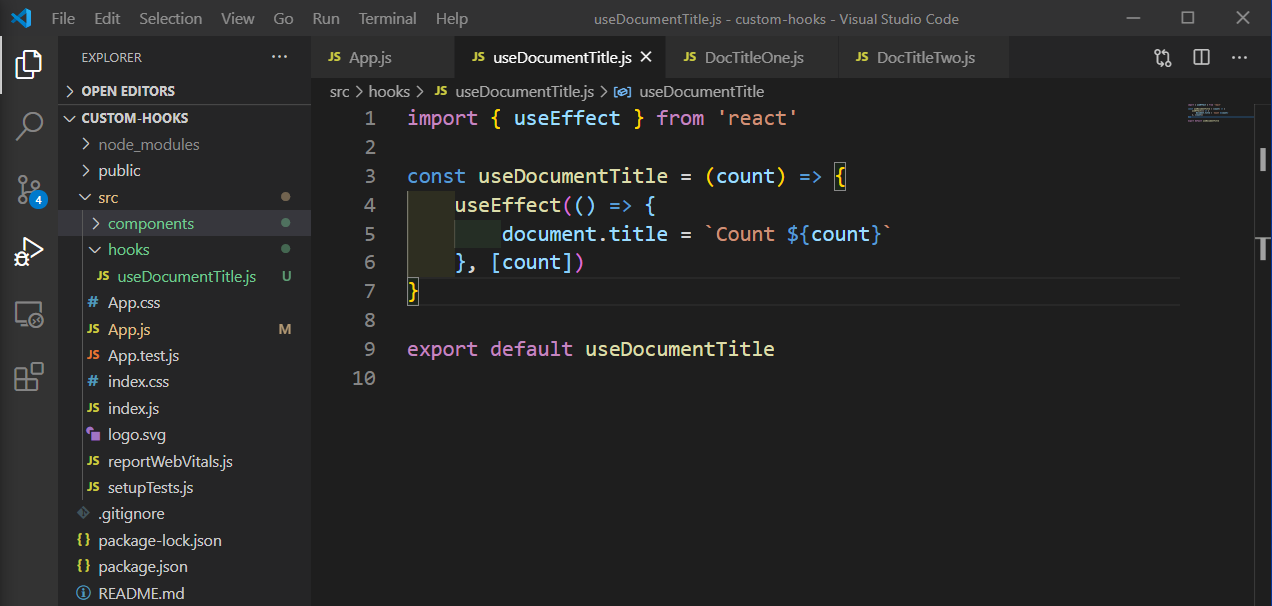
Task: Switch to the App.js editor tab
Action: click(383, 58)
